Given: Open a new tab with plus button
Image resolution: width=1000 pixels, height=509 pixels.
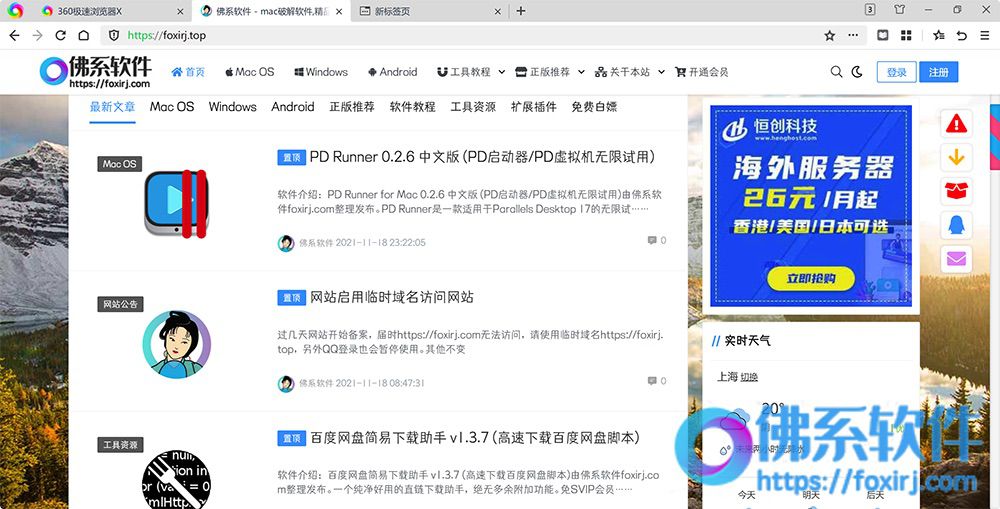Looking at the screenshot, I should pyautogui.click(x=520, y=11).
